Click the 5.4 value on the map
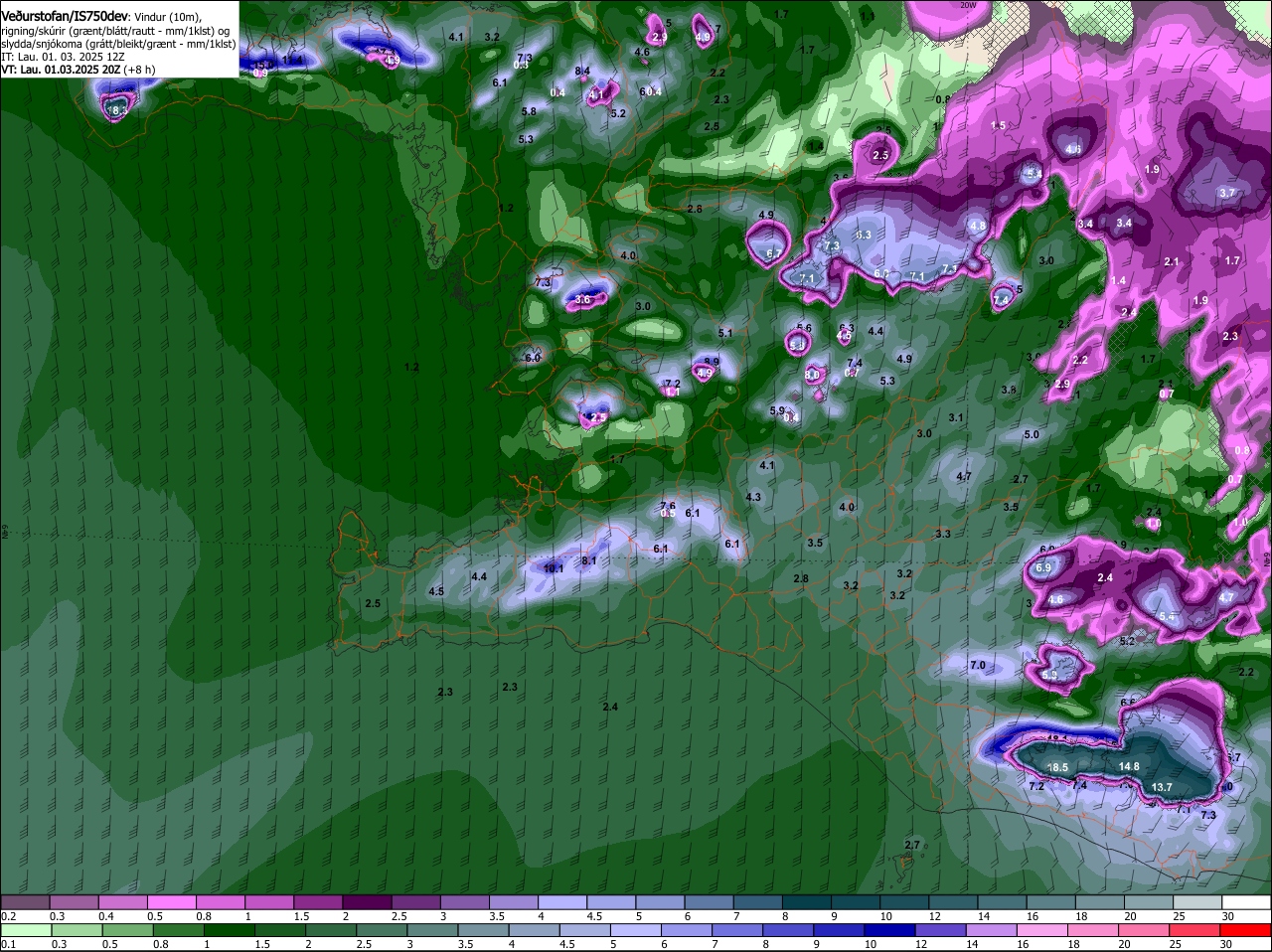This screenshot has width=1272, height=952. [1167, 617]
